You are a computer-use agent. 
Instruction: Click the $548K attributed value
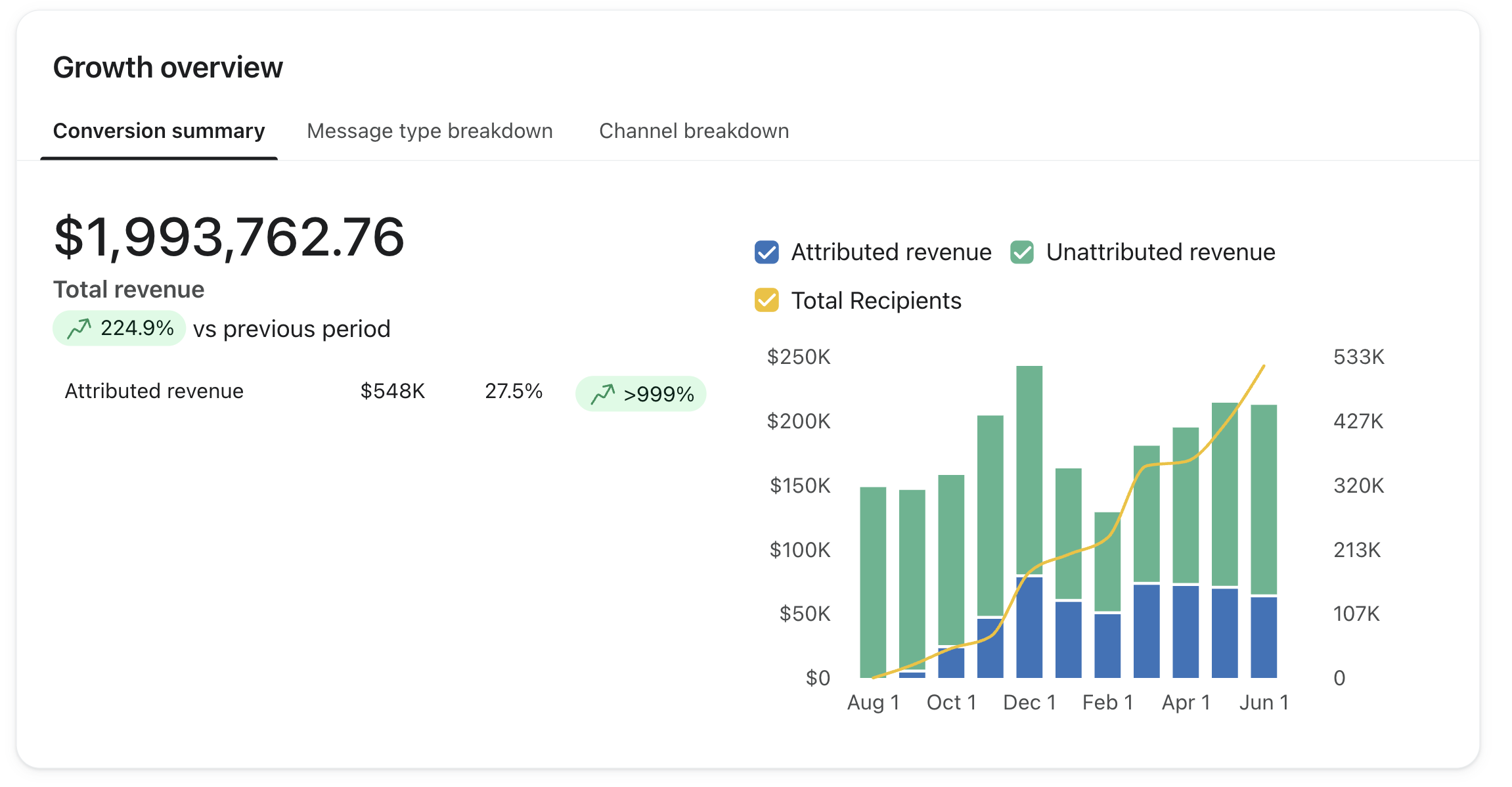(x=393, y=391)
